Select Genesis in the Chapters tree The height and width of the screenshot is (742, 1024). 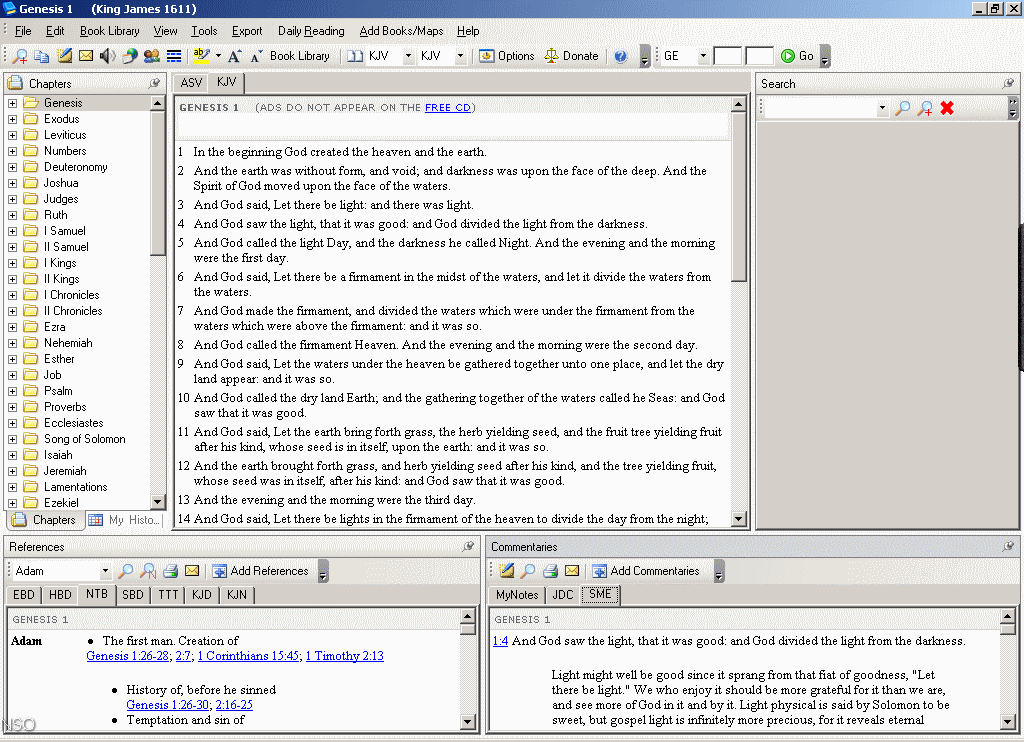click(63, 103)
